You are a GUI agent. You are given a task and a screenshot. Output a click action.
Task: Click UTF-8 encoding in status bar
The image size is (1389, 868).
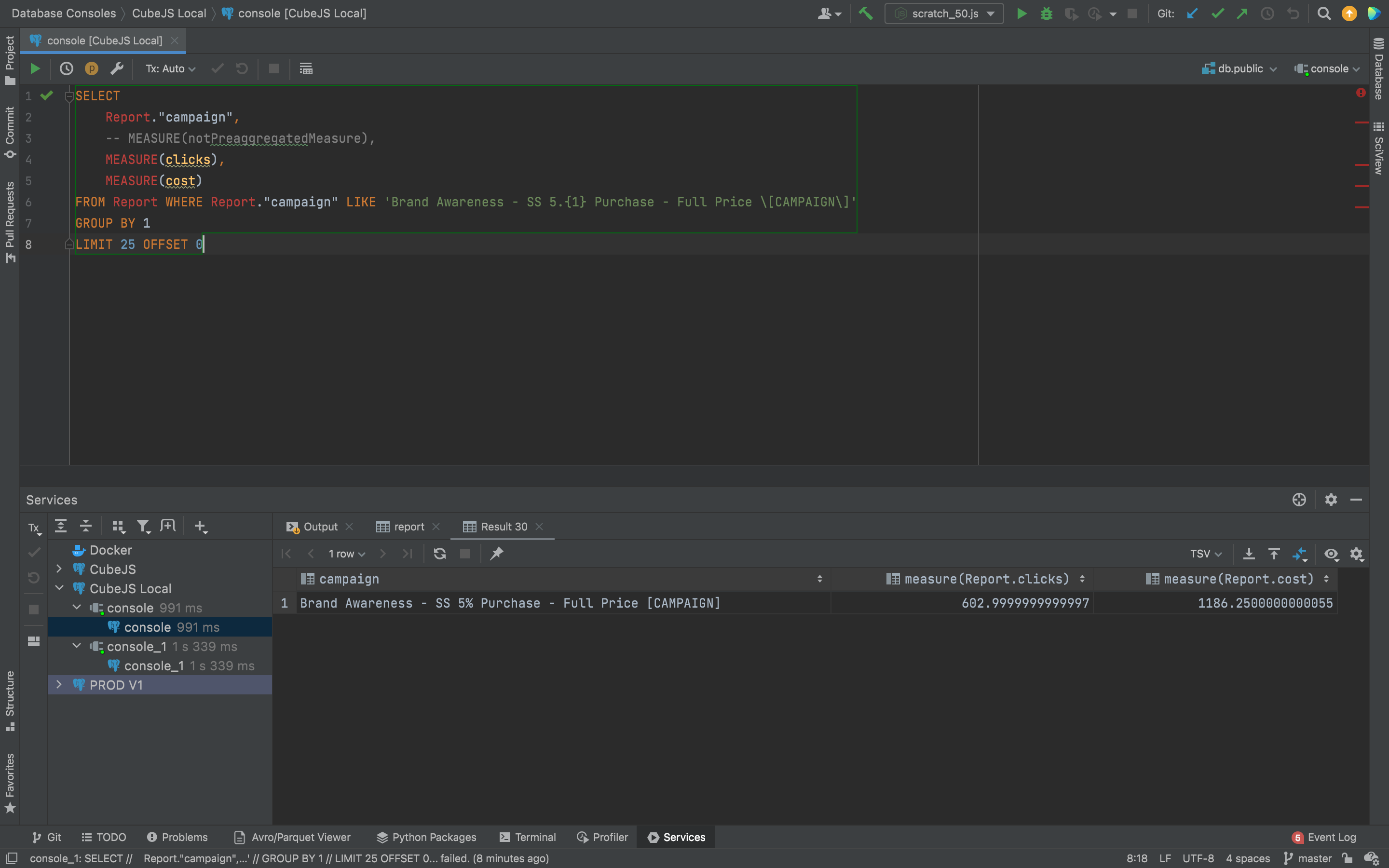pyautogui.click(x=1198, y=858)
